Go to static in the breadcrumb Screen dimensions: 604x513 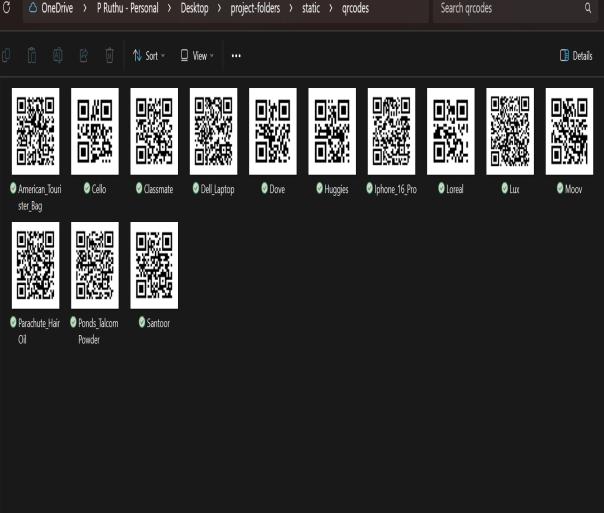point(310,8)
